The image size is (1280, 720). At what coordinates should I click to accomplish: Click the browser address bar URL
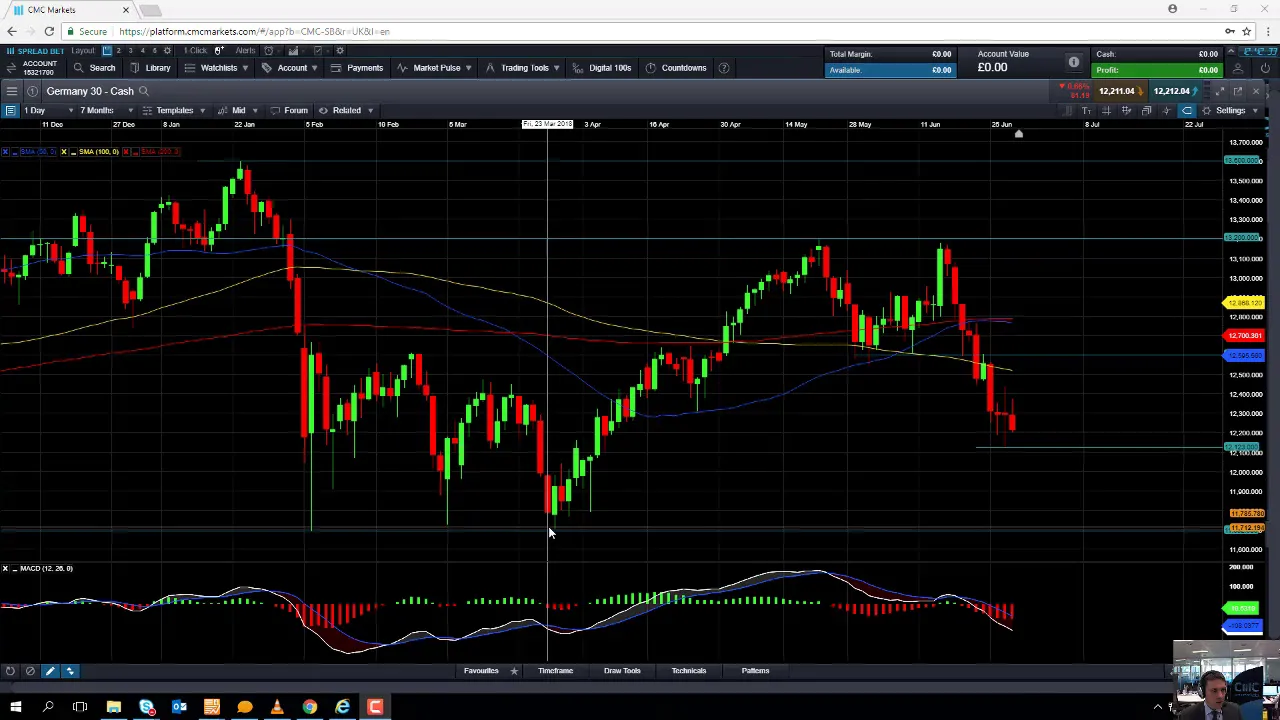pos(254,31)
